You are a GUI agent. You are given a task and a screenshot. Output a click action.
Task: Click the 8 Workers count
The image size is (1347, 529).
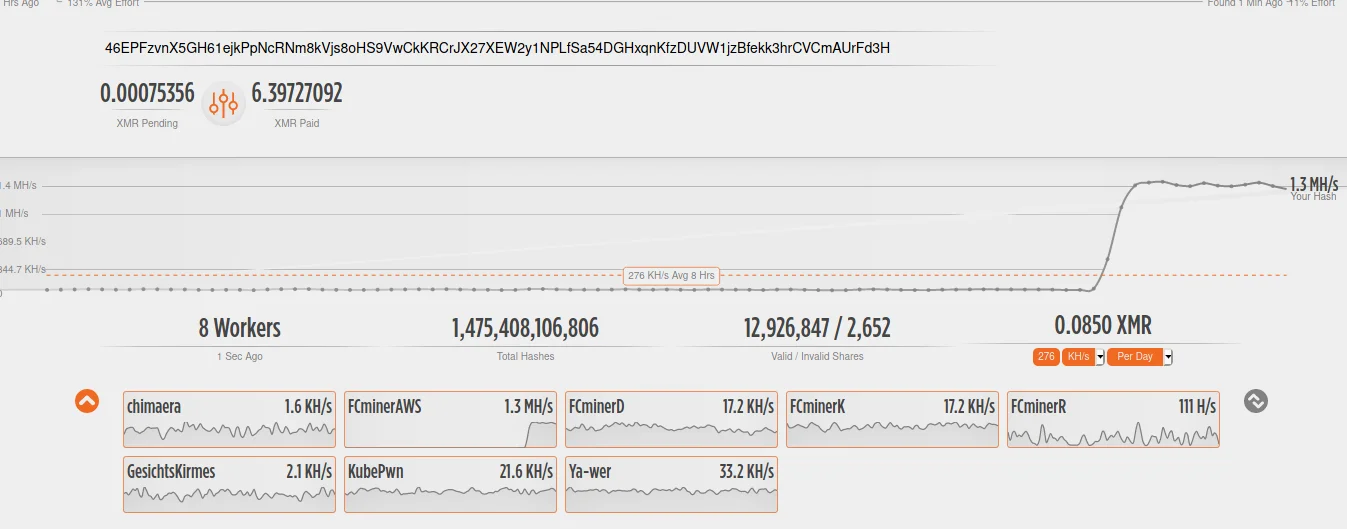[240, 328]
